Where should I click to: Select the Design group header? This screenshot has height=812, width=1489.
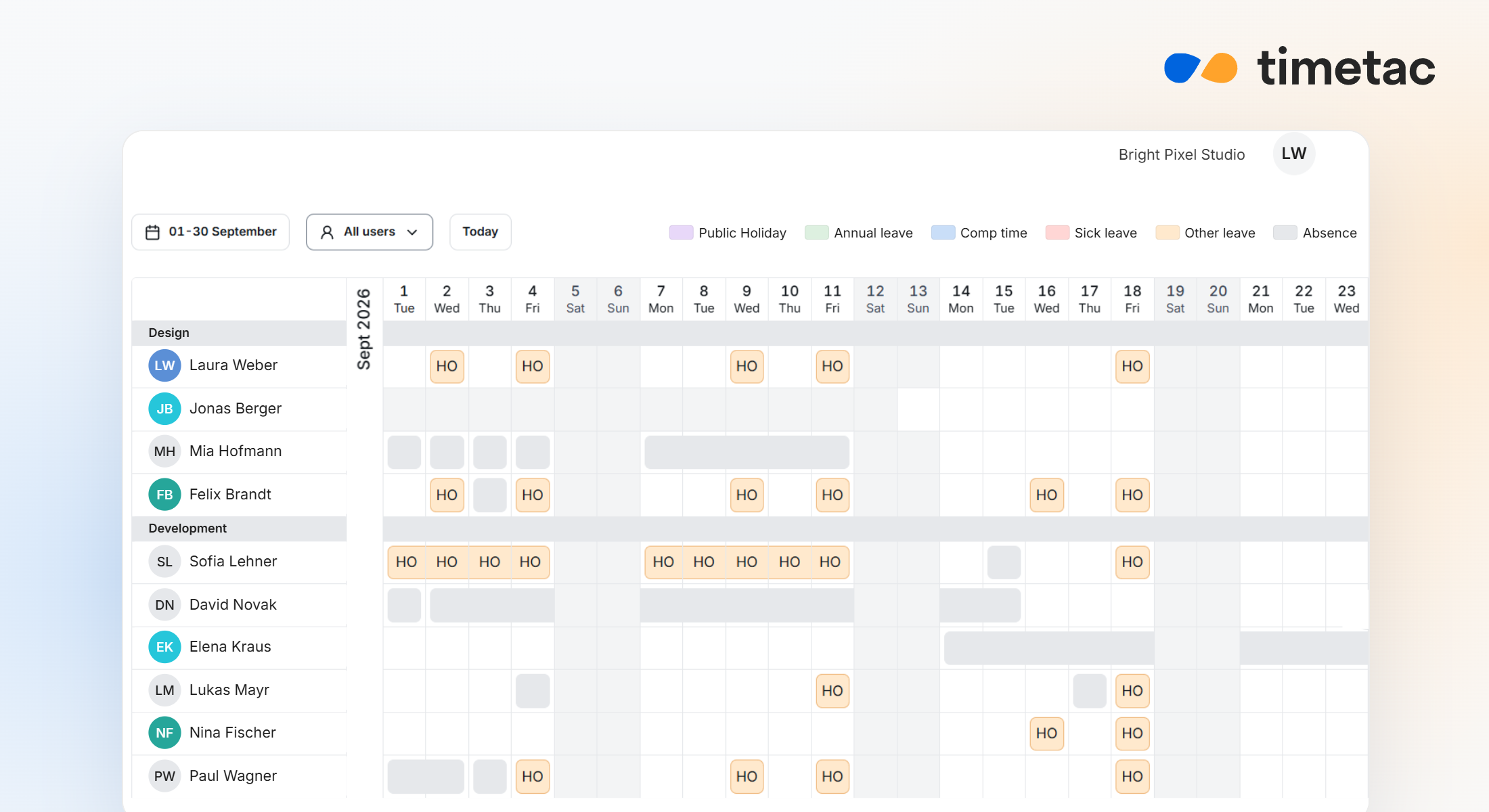(x=239, y=333)
